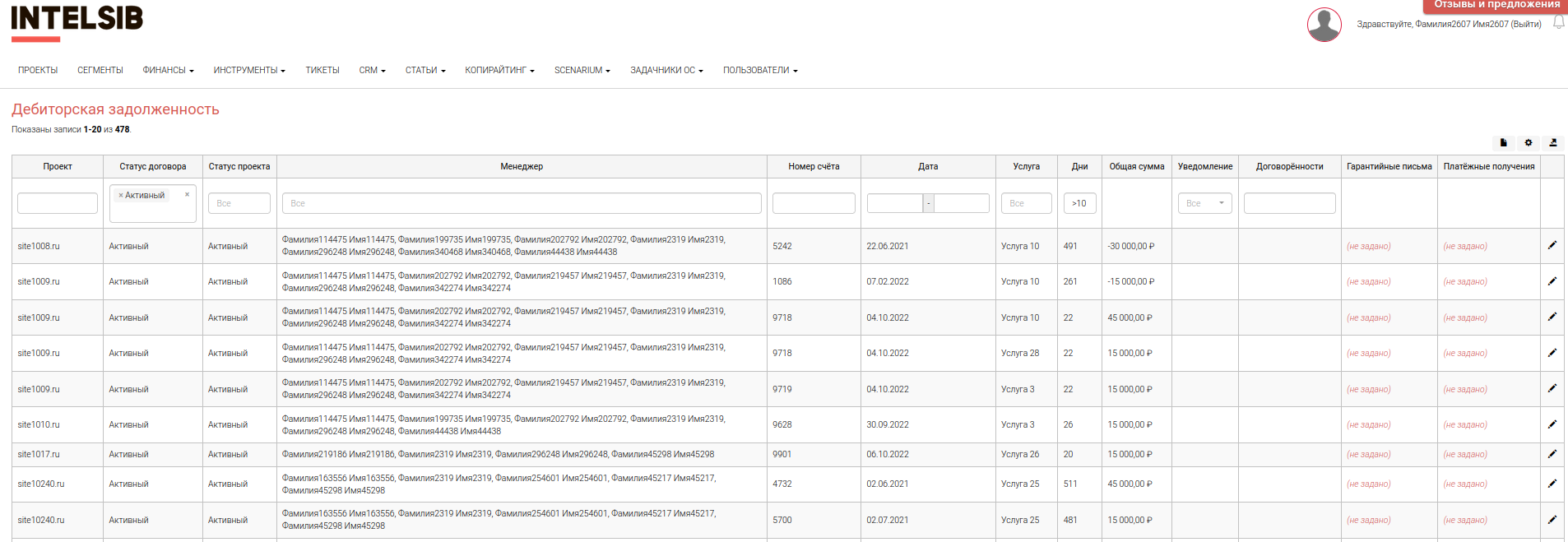Expand the 'Услуга' filter selector

(x=1026, y=203)
